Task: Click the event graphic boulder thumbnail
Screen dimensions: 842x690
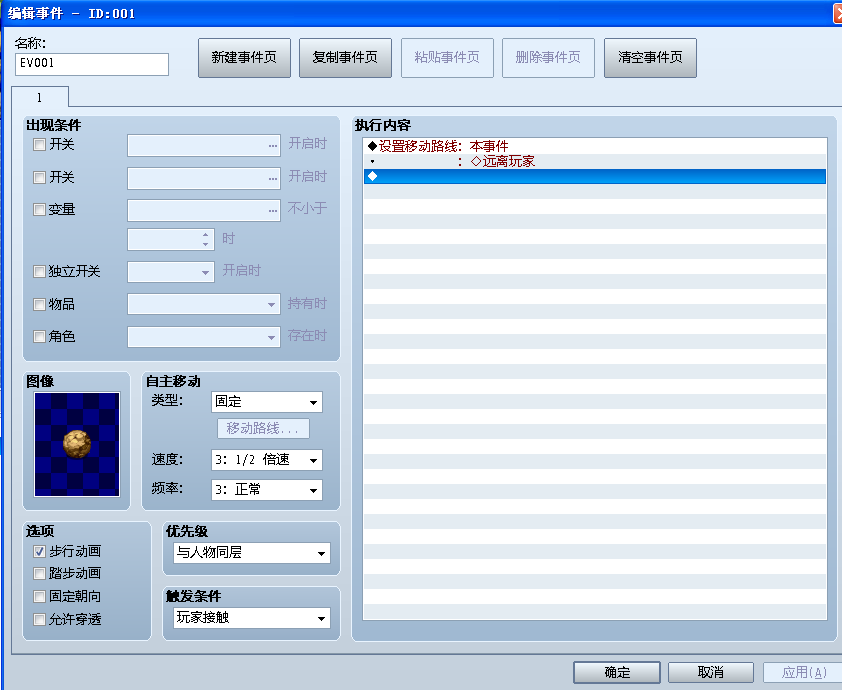Action: (x=77, y=444)
